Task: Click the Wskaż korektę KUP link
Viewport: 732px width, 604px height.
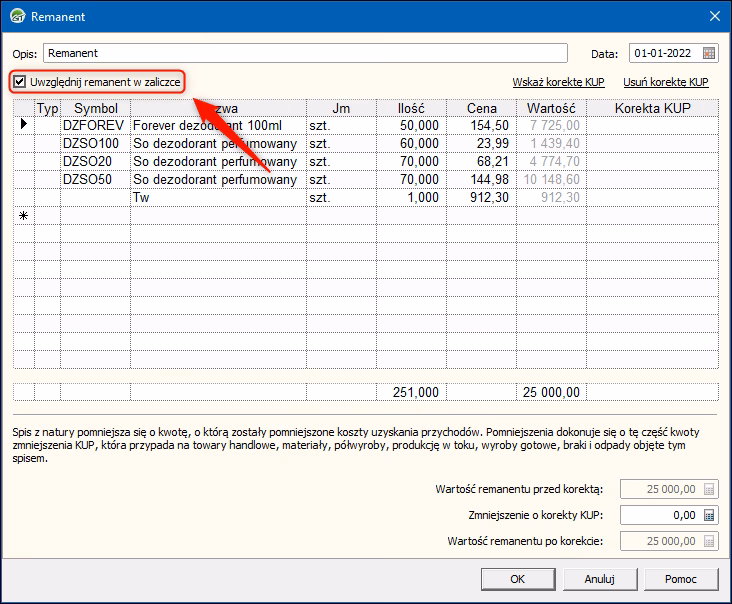Action: pyautogui.click(x=561, y=82)
